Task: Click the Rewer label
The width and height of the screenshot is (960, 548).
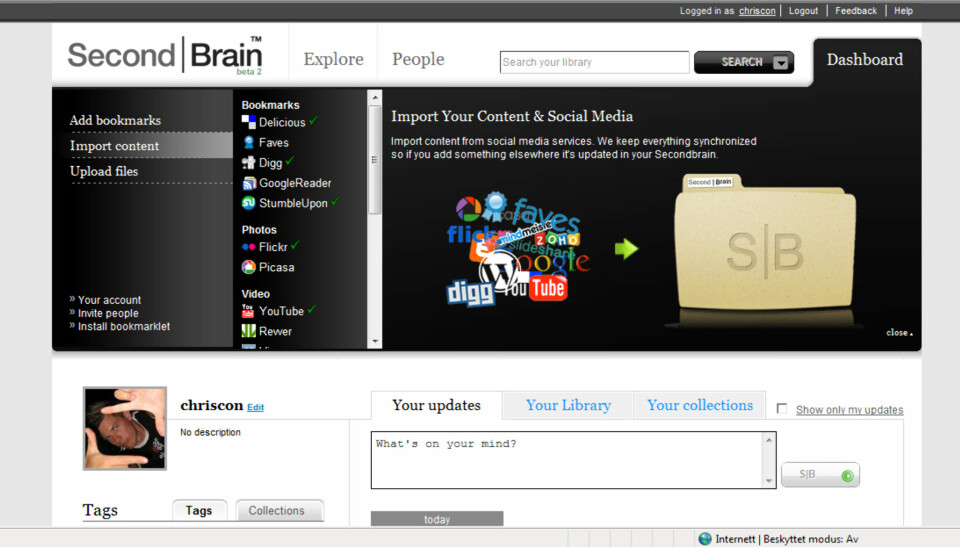Action: [x=275, y=332]
